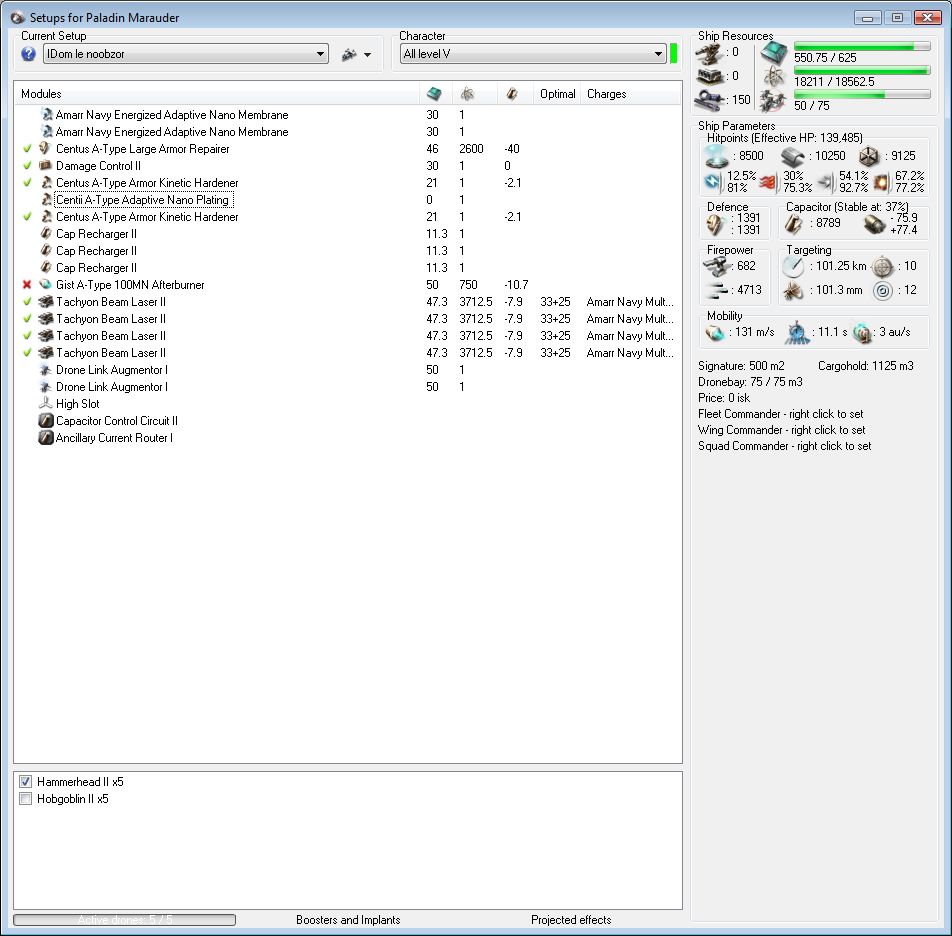The image size is (952, 936).
Task: Toggle the red X on Gist A-Type 100MN Afterburner
Action: [x=27, y=285]
